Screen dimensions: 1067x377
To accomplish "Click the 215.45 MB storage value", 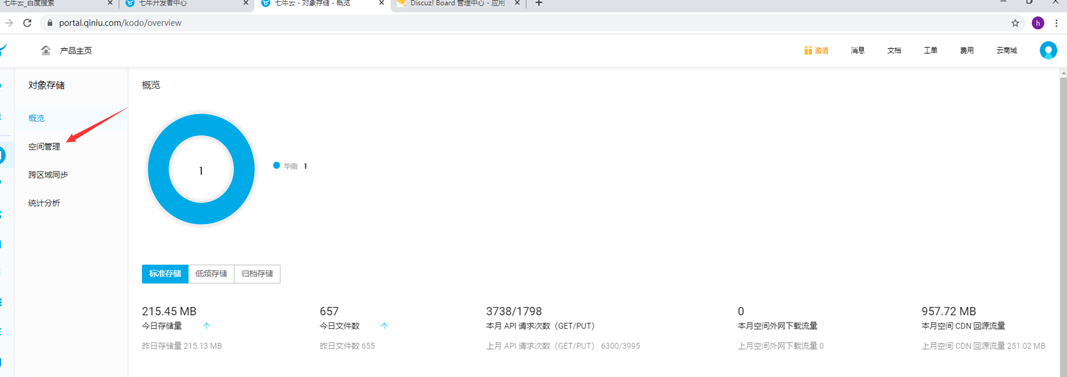I will coord(169,311).
